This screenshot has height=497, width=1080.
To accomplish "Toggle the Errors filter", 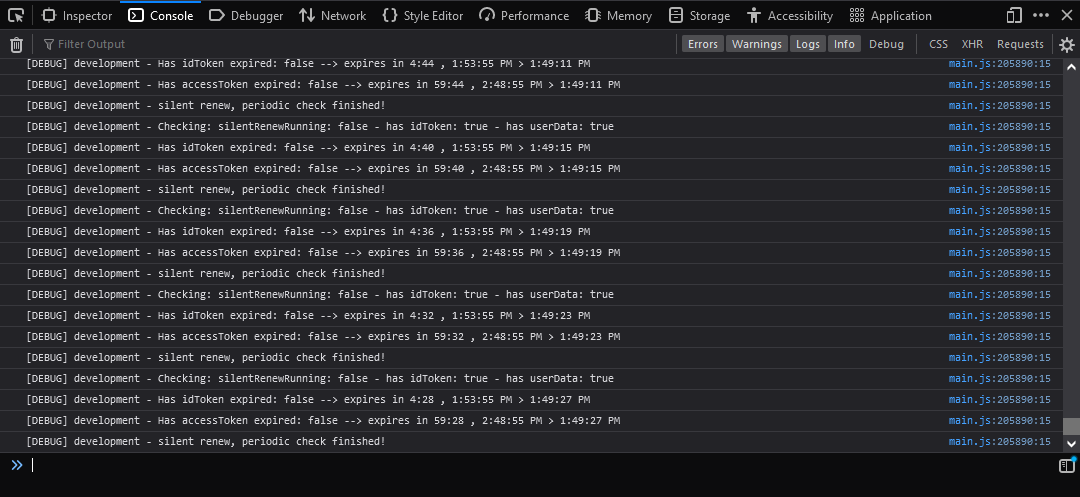I will point(703,44).
